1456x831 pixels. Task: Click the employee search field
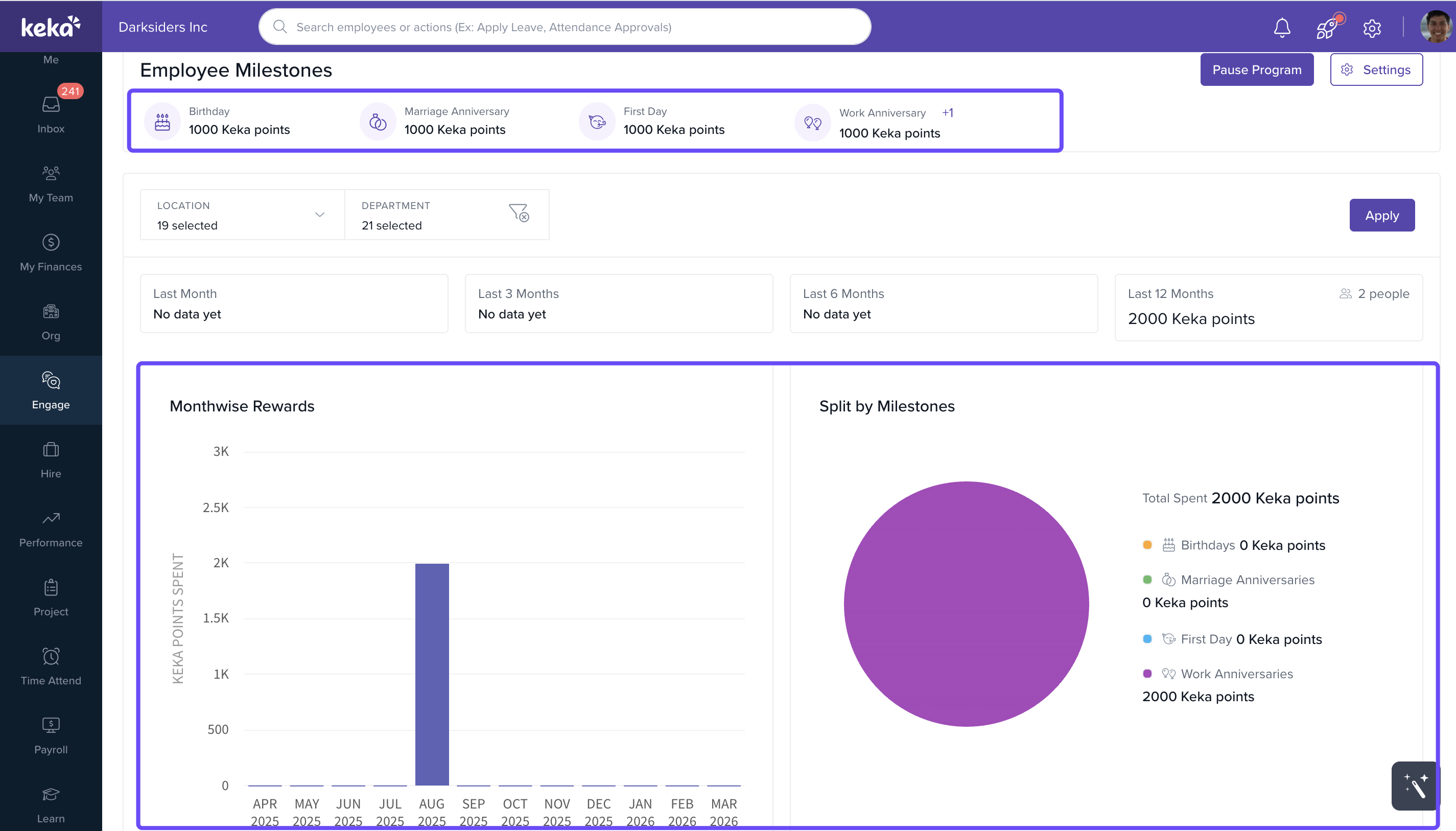(x=565, y=27)
